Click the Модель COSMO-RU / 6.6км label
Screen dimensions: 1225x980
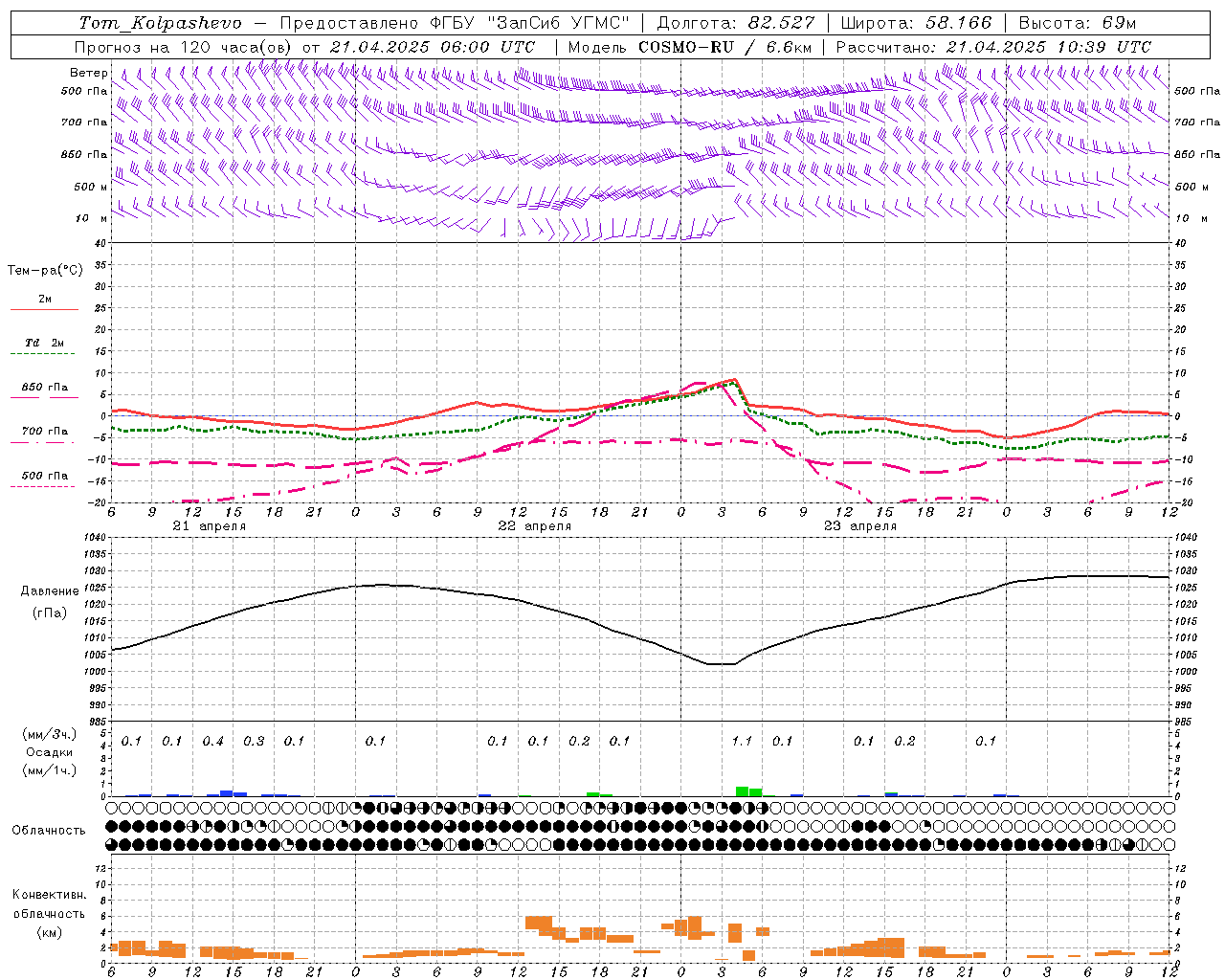tap(691, 47)
